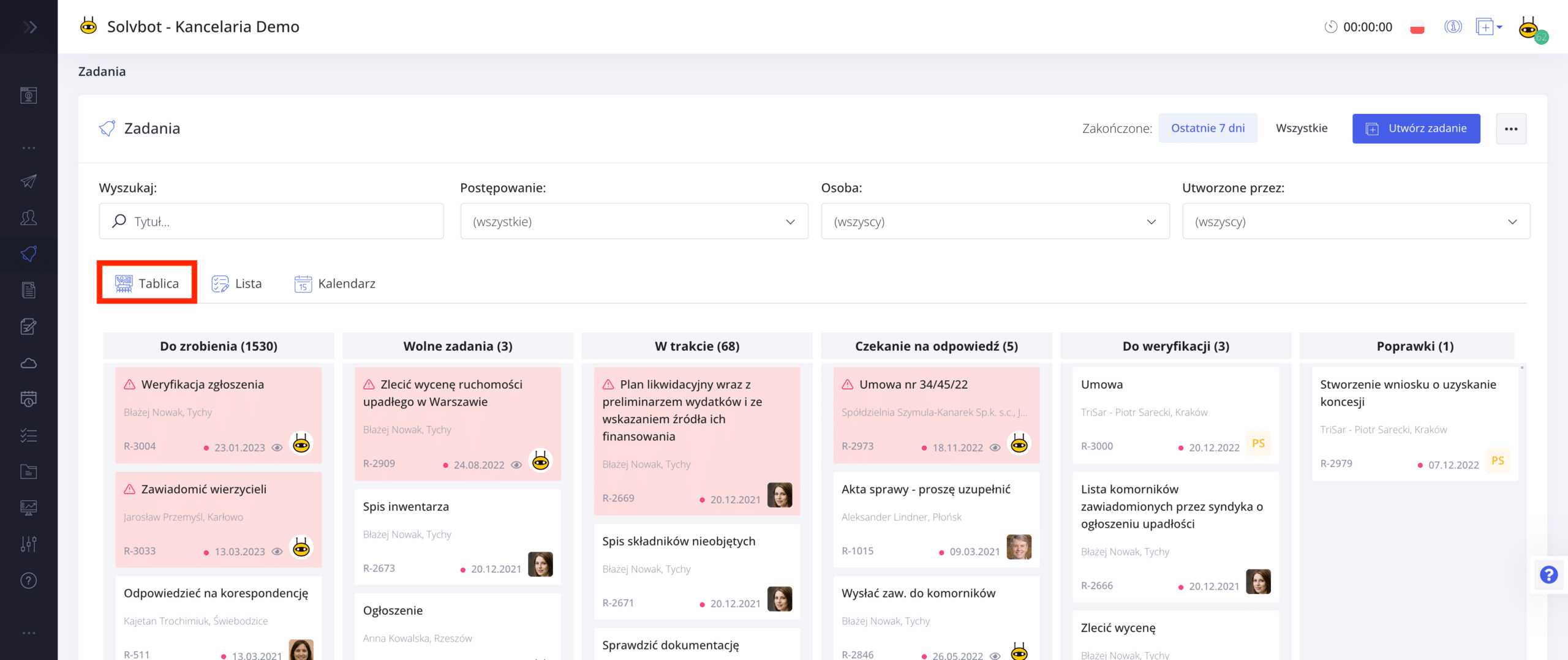Open the info circle icon in header
The width and height of the screenshot is (1568, 660).
(x=1453, y=27)
